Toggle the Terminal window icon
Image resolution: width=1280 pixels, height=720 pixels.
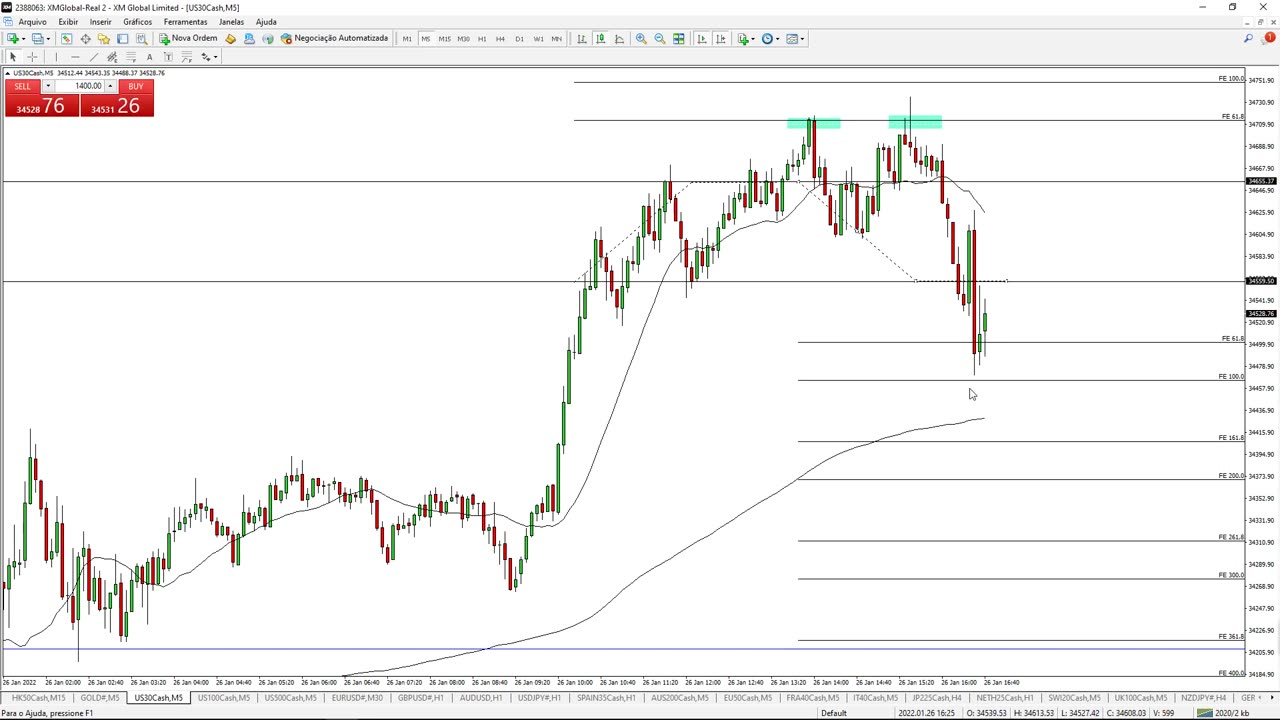tap(122, 39)
